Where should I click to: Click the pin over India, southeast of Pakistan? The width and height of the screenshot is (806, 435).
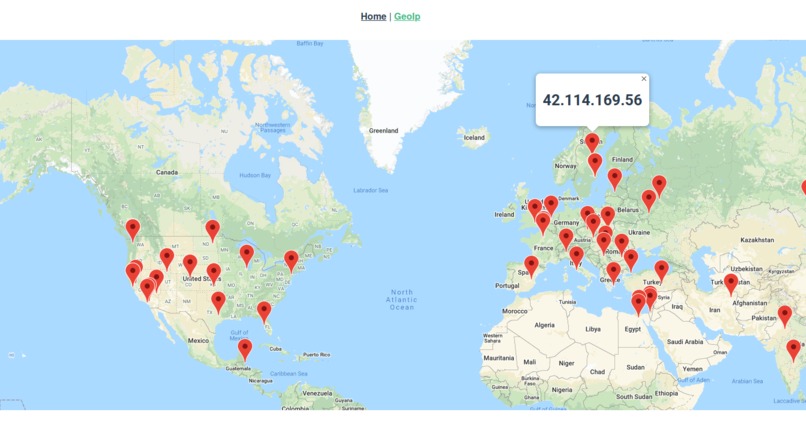point(794,350)
